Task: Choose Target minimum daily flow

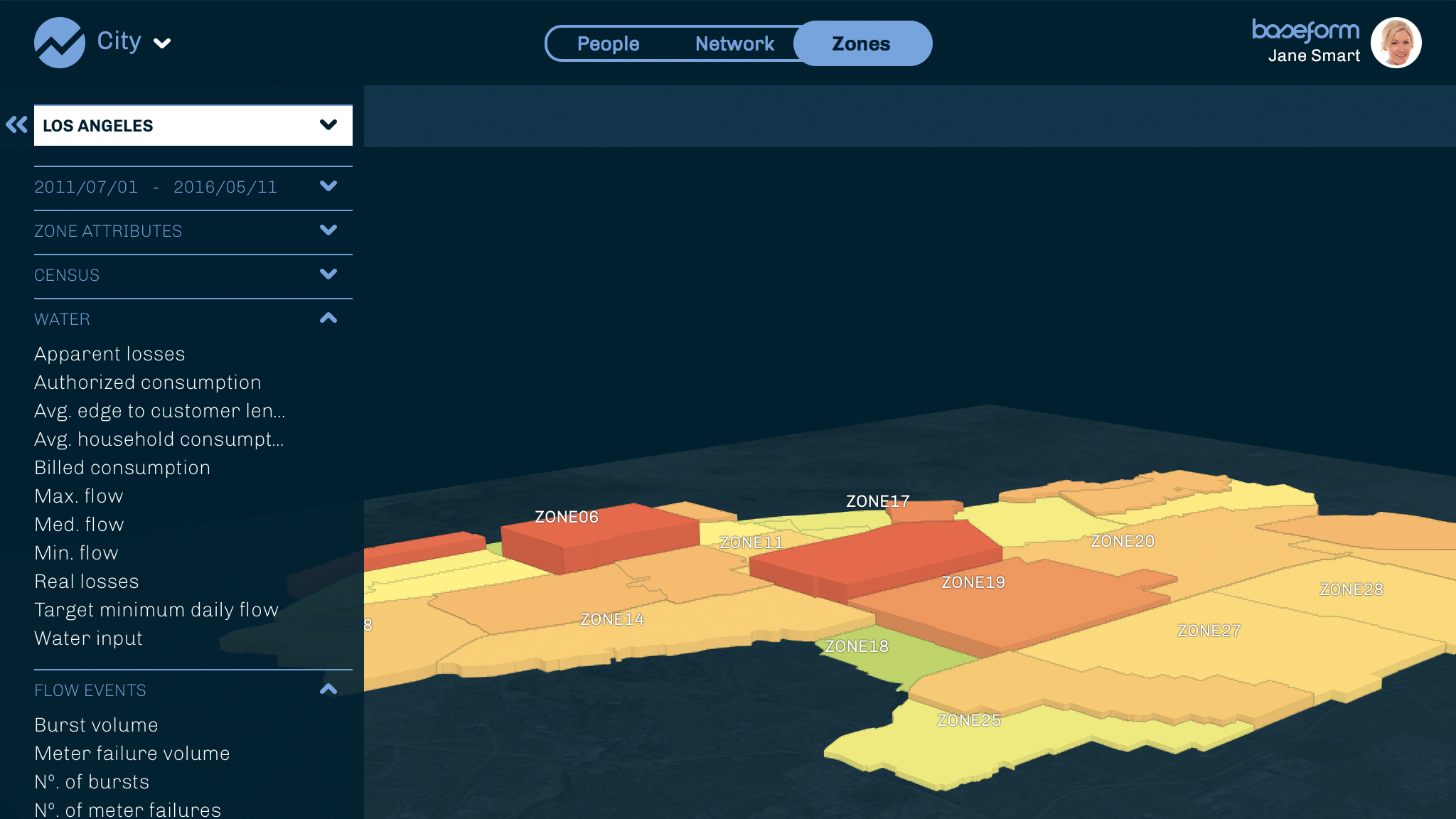Action: (156, 610)
